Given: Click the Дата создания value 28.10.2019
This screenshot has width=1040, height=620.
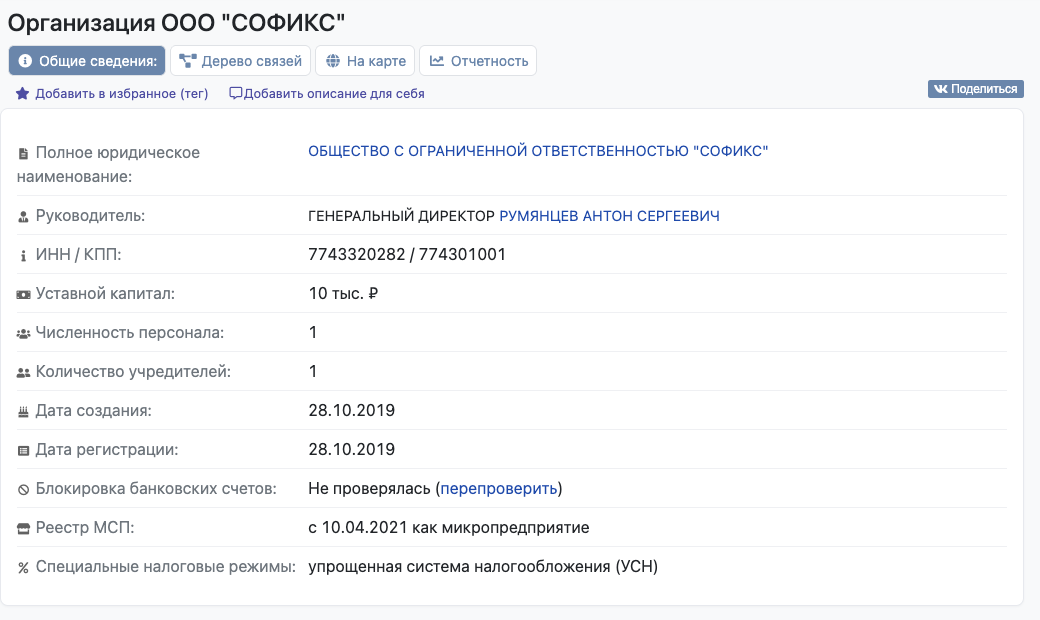Looking at the screenshot, I should 352,410.
